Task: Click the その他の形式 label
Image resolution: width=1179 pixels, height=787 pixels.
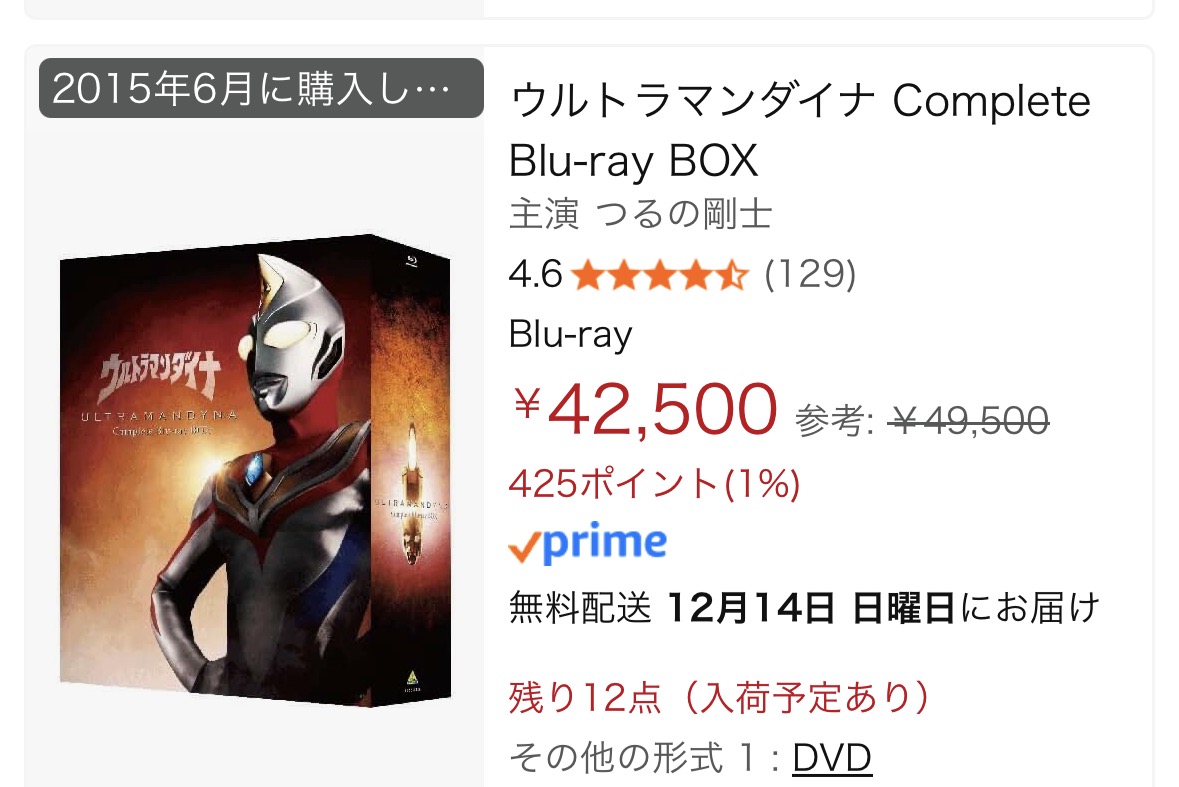Action: pyautogui.click(x=615, y=758)
